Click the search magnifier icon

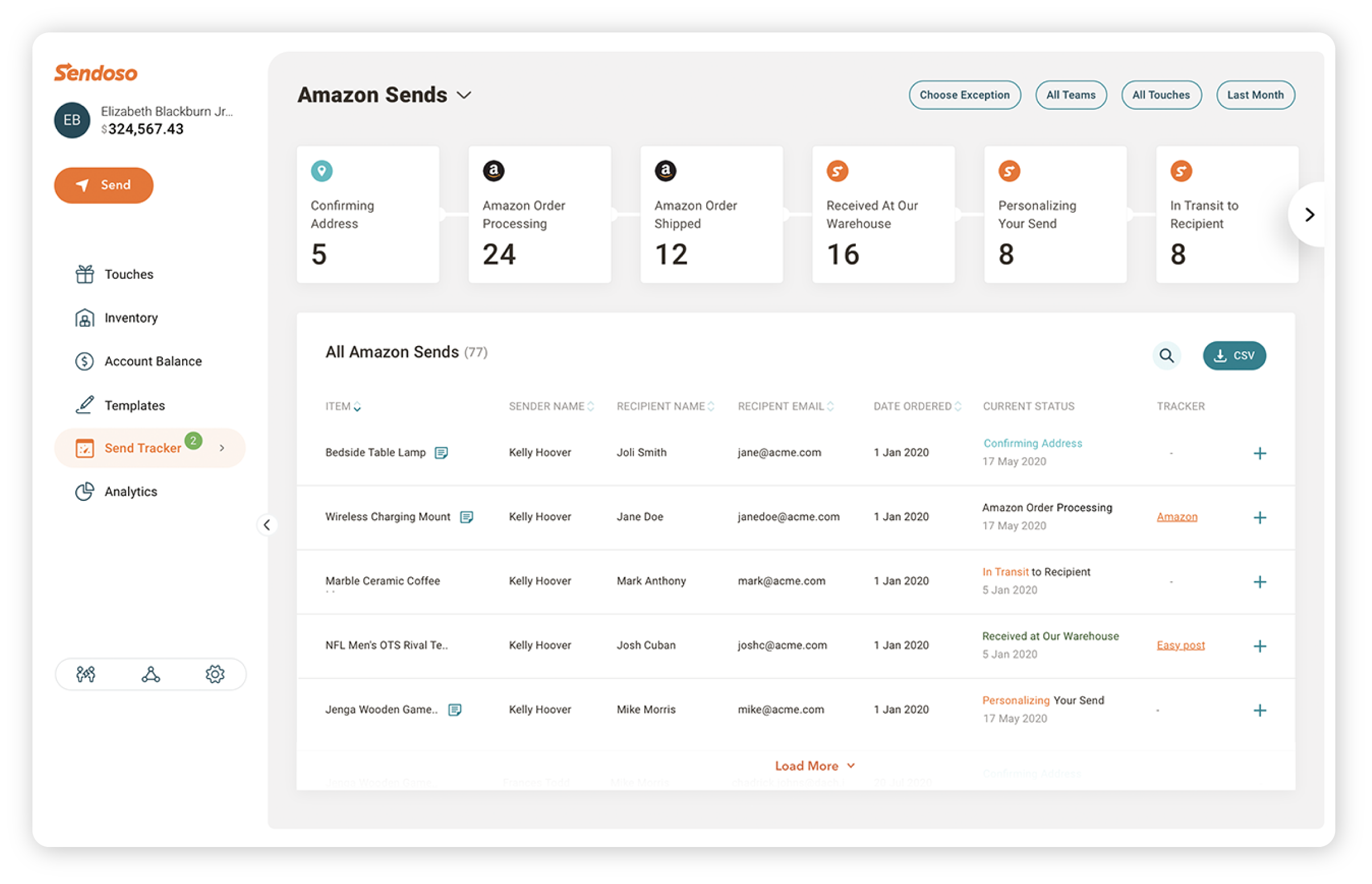pyautogui.click(x=1166, y=355)
